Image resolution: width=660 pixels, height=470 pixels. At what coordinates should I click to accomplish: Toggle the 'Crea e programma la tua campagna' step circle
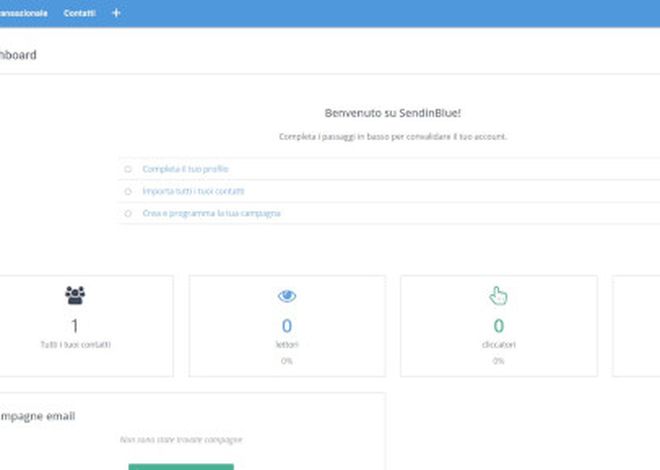coord(128,213)
